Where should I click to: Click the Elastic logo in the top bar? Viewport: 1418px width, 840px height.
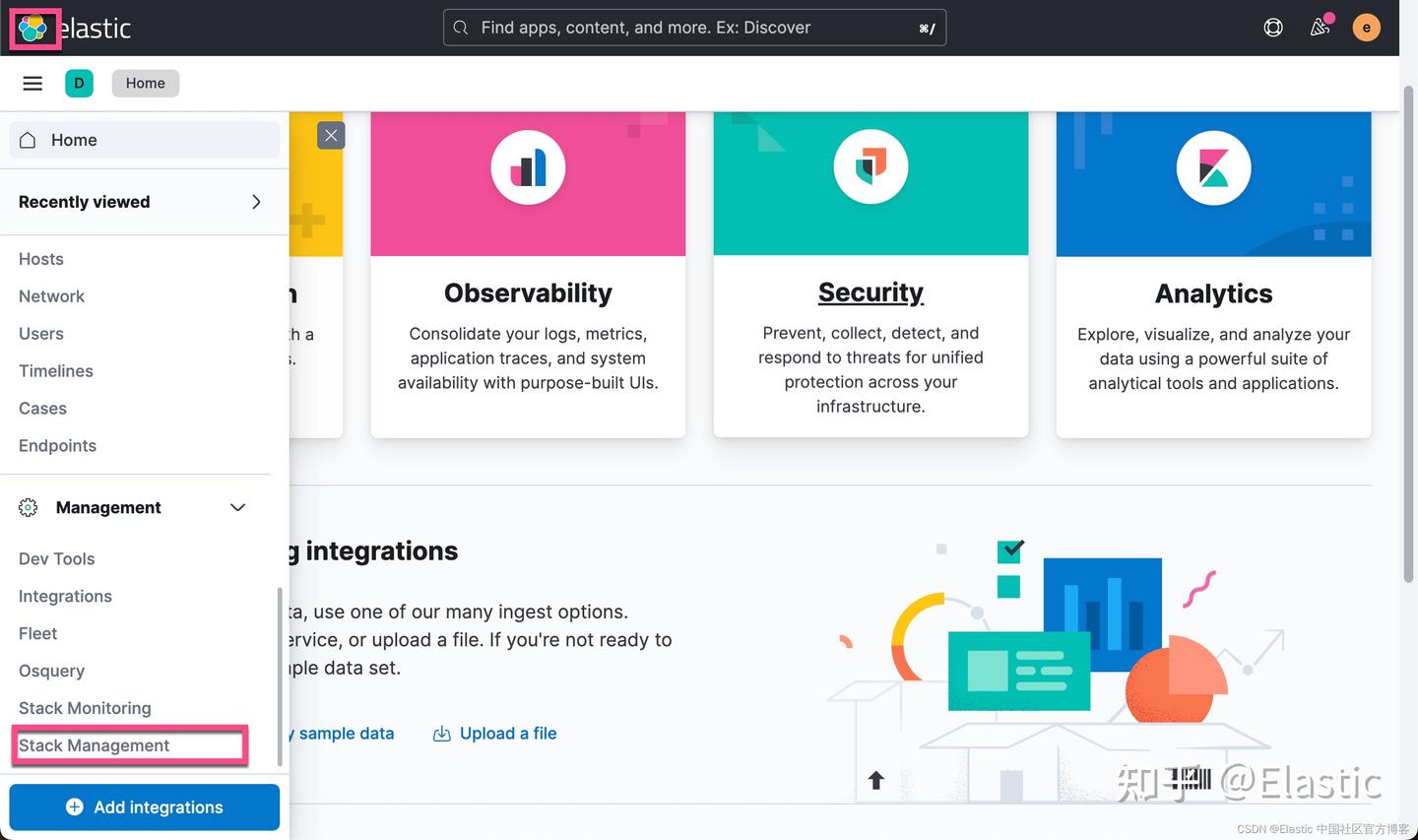tap(33, 27)
